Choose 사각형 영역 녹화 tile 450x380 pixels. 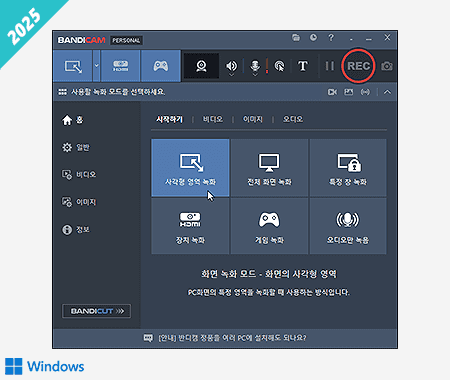190,168
